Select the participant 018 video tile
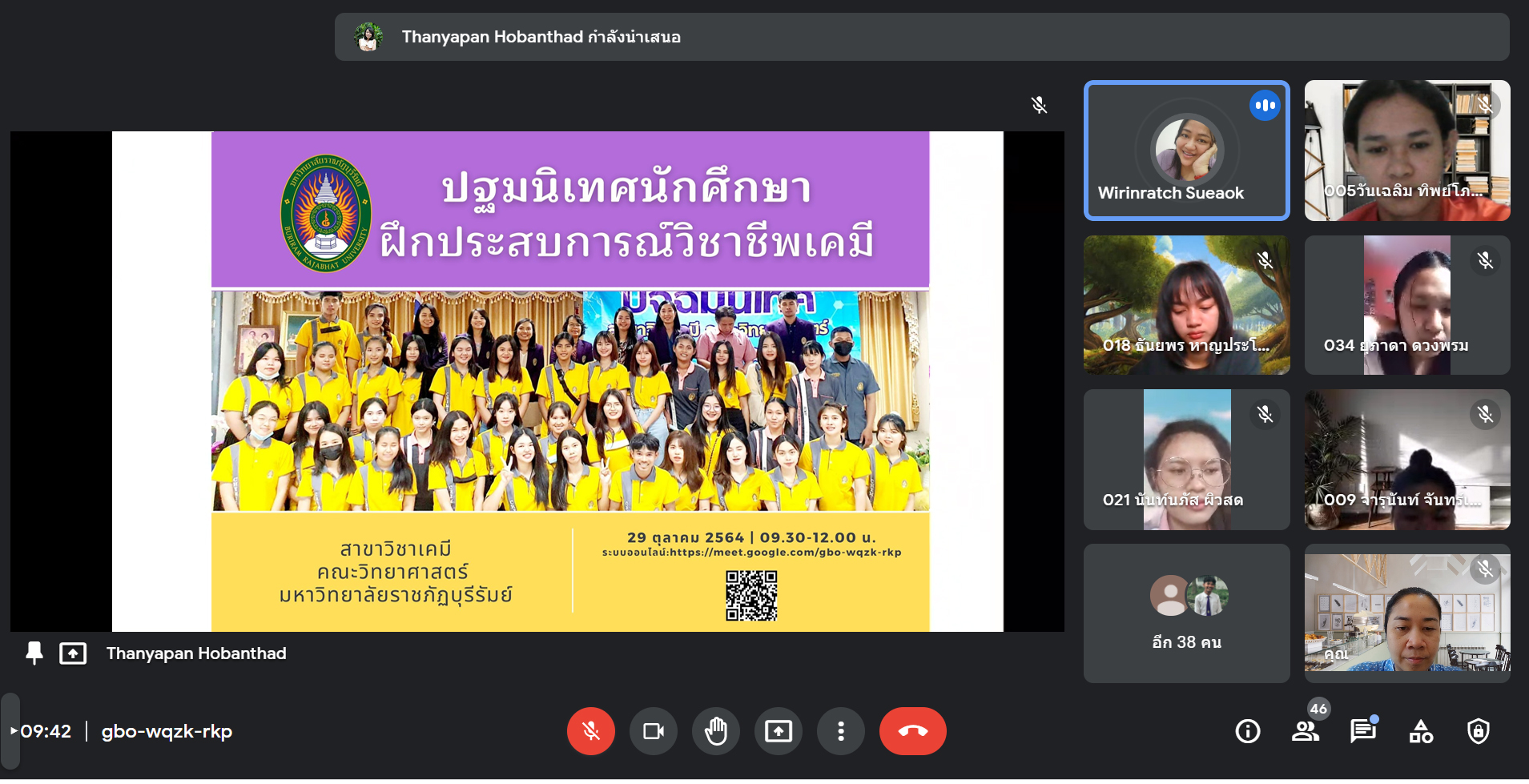Viewport: 1529px width, 784px height. 1186,304
